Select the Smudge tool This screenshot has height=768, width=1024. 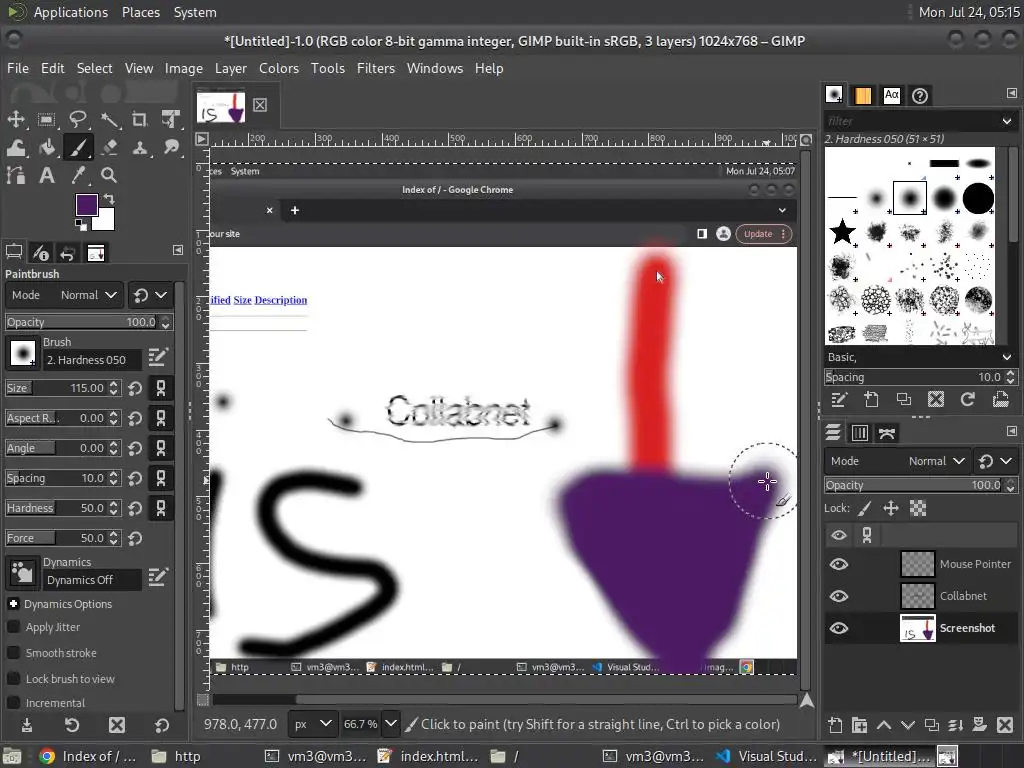coord(171,148)
